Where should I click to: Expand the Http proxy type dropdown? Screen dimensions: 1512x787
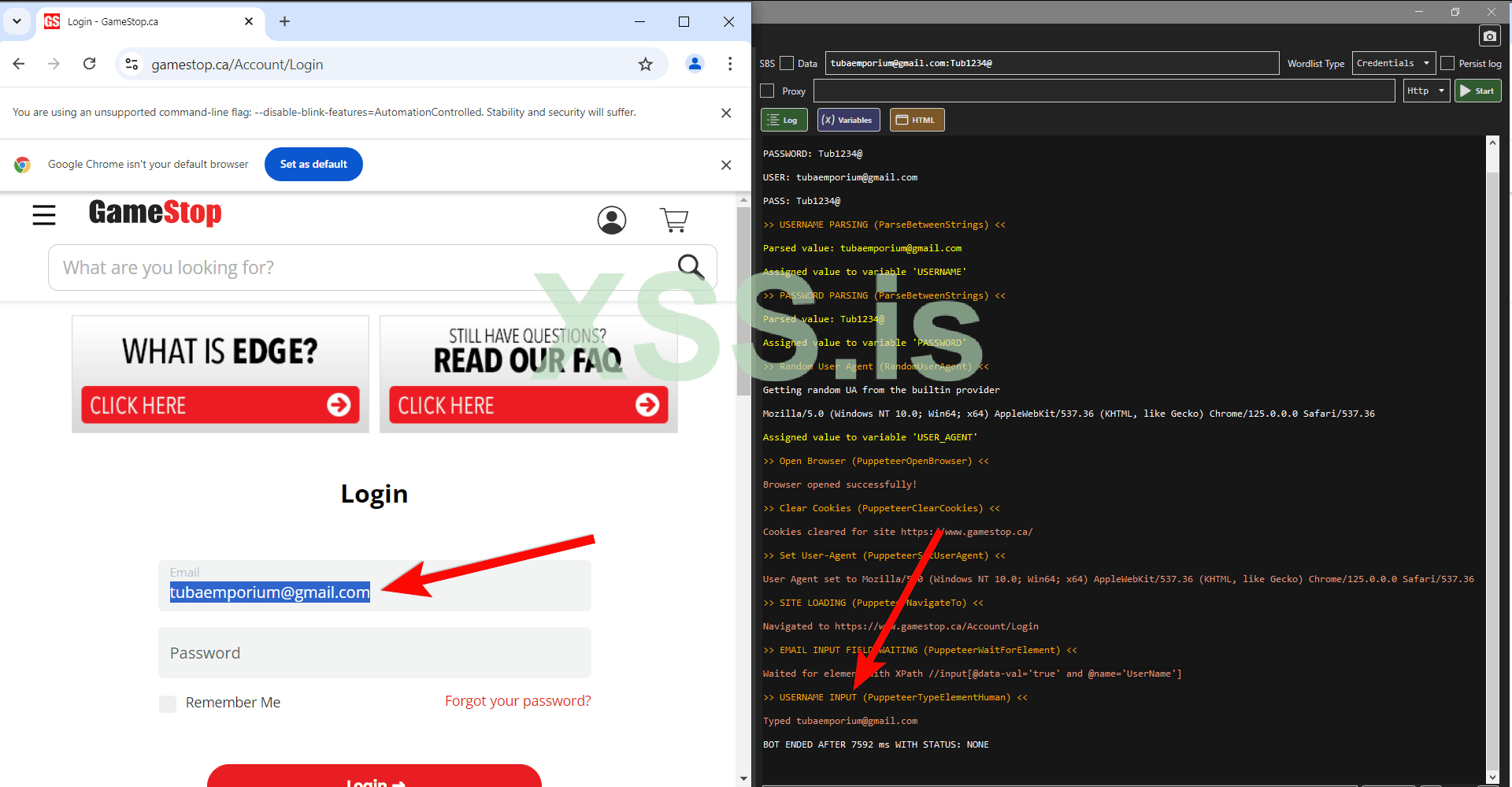click(x=1426, y=91)
